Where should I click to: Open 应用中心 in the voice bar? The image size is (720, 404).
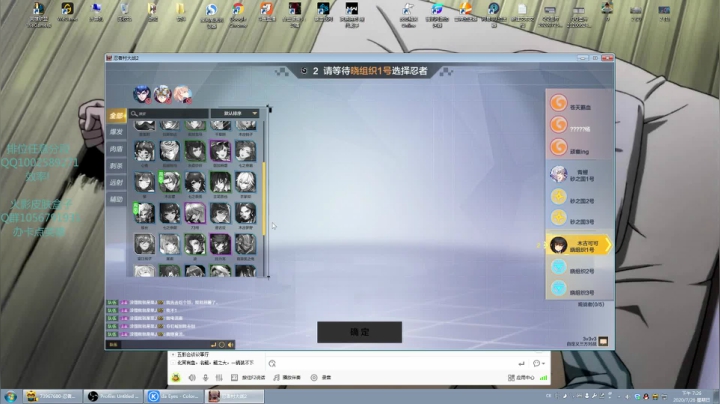point(521,377)
